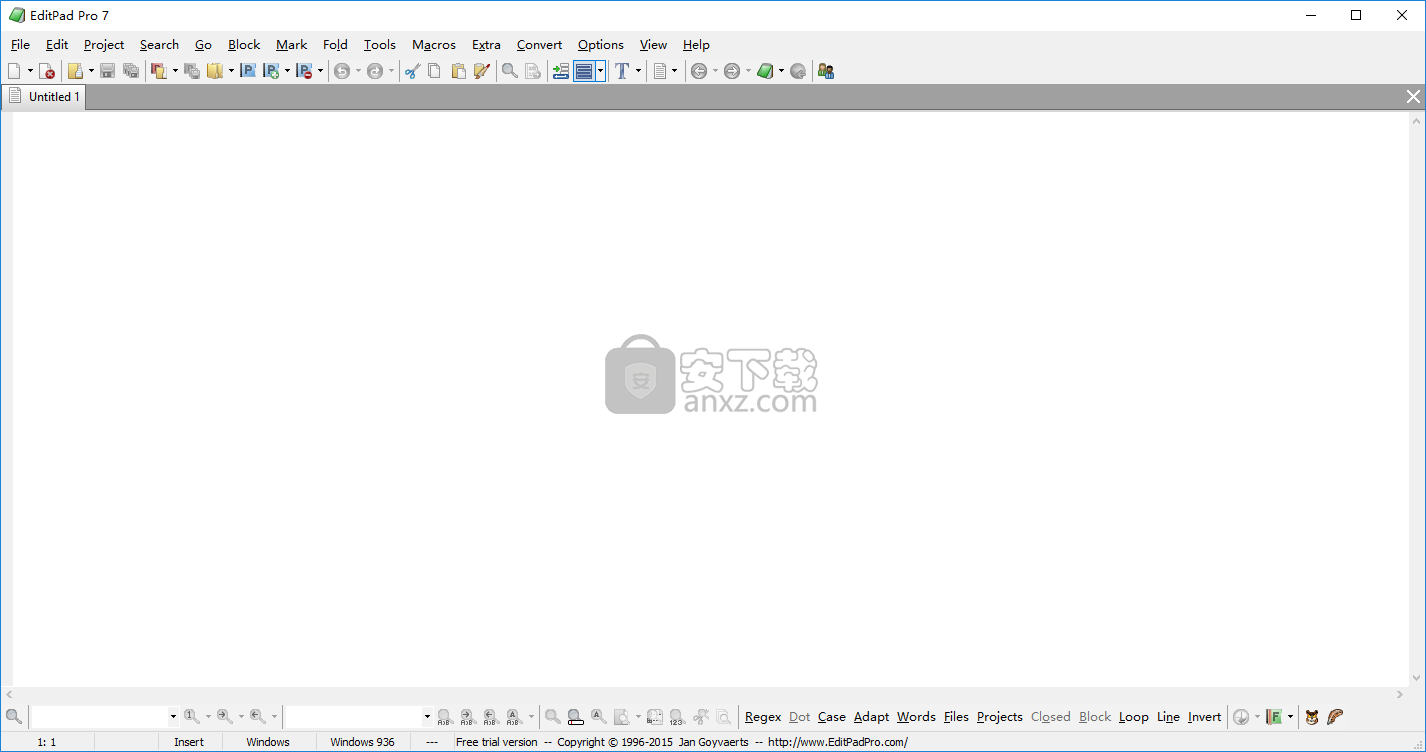Open the replace text history dropdown
The image size is (1426, 752).
tap(427, 717)
